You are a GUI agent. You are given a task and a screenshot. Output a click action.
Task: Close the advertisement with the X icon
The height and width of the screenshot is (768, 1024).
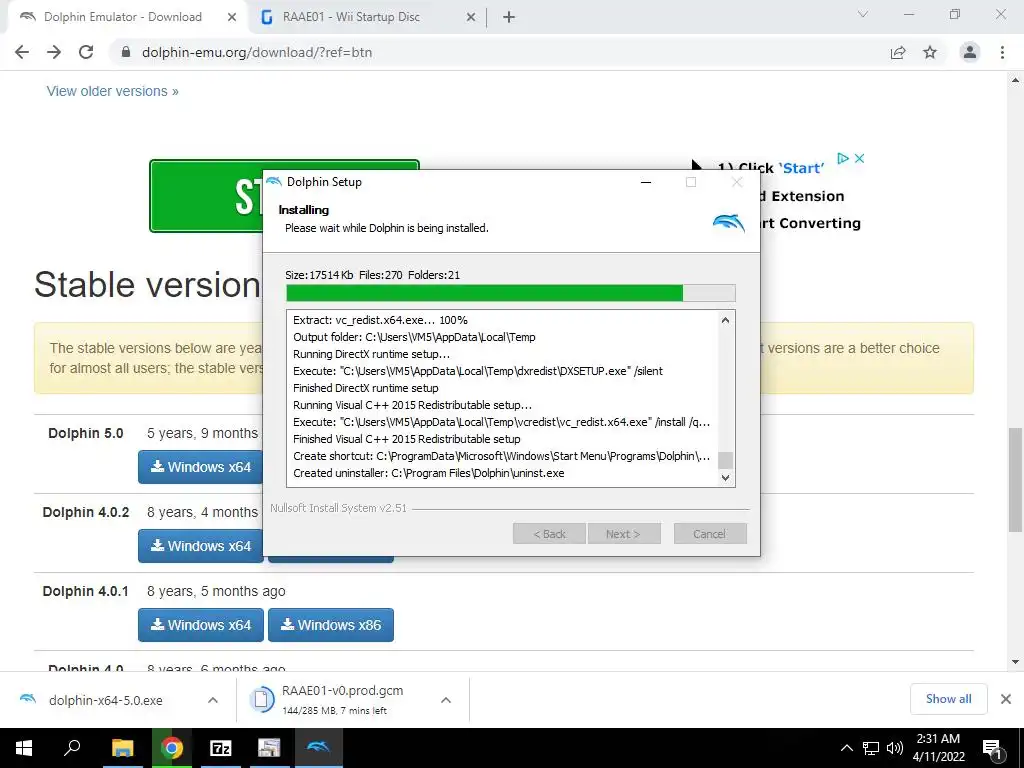859,158
